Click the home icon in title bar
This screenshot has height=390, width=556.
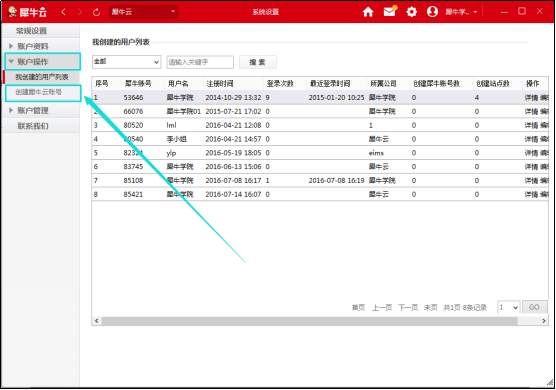point(368,12)
